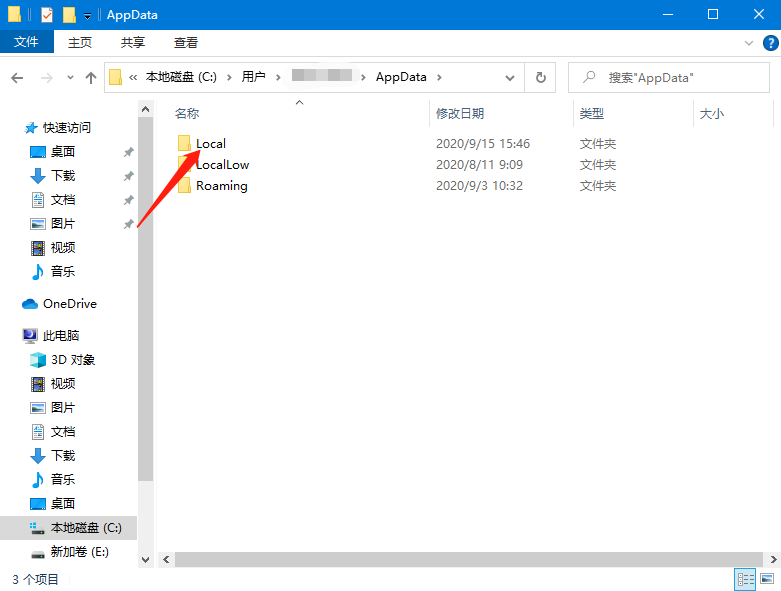Screen dimensions: 781x591
Task: Open the address bar history dropdown
Action: [x=510, y=78]
